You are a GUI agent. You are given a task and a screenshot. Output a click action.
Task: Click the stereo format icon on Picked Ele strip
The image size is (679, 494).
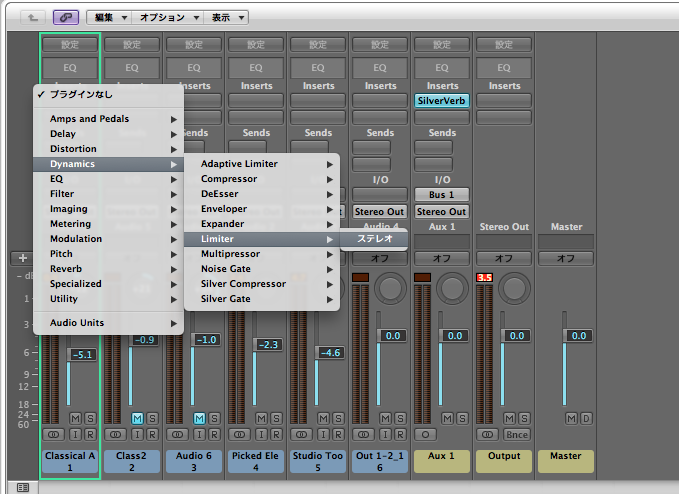pyautogui.click(x=239, y=434)
